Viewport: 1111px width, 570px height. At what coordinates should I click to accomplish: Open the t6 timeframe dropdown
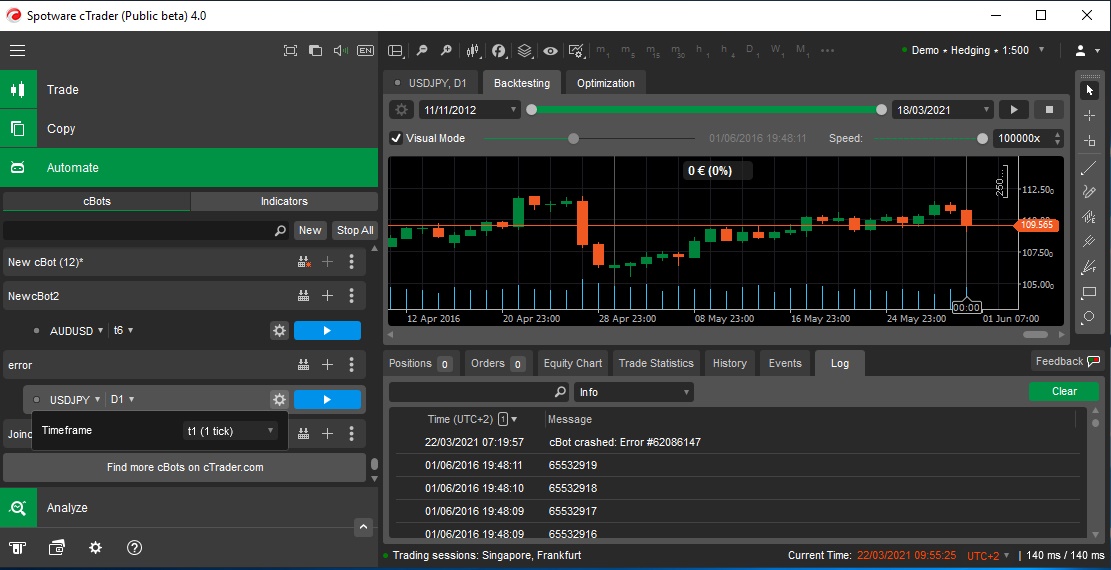tap(123, 330)
